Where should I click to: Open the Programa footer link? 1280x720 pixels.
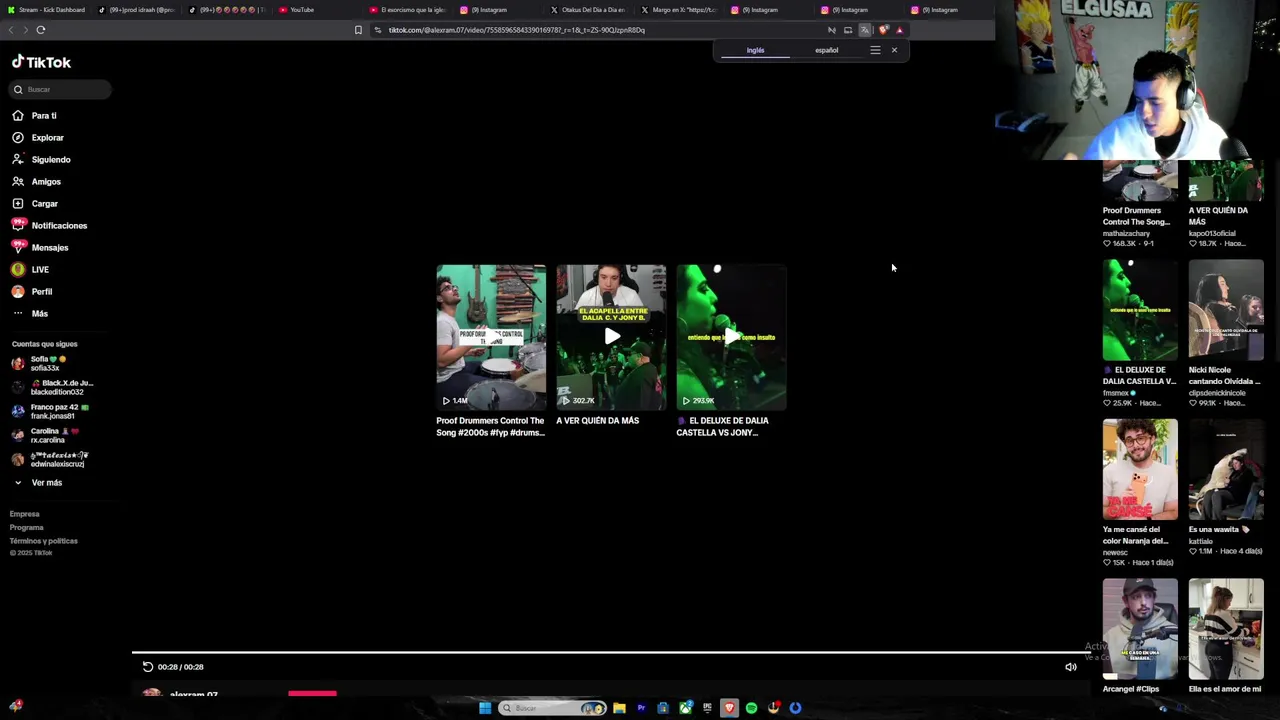coord(27,528)
